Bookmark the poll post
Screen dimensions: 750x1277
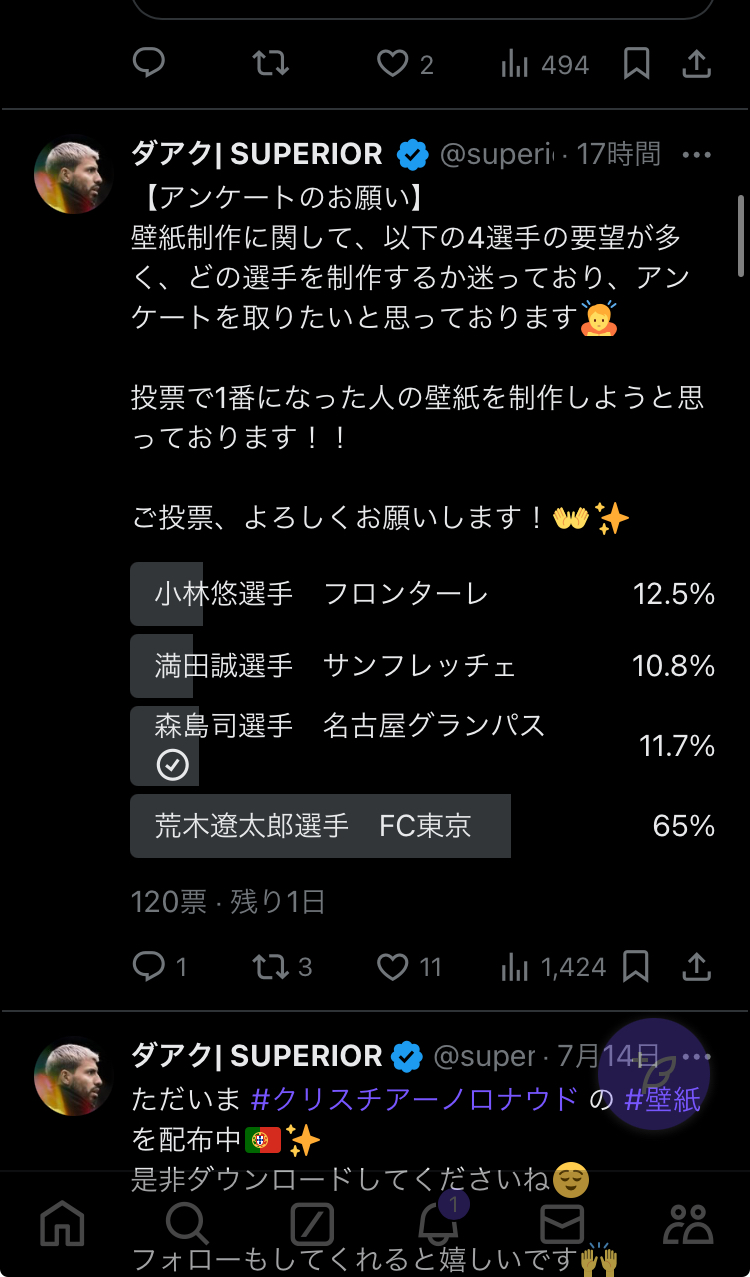point(636,967)
